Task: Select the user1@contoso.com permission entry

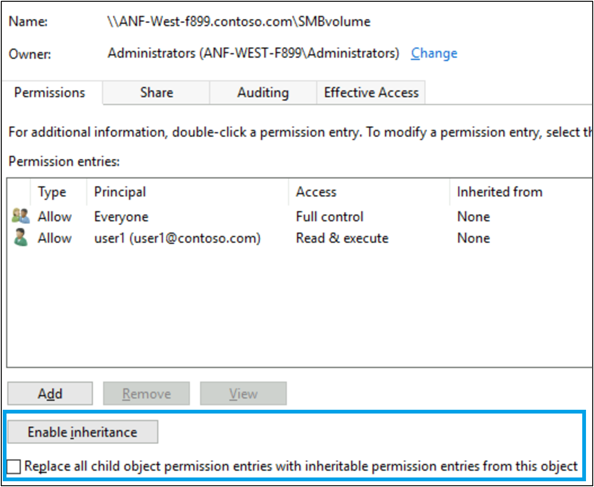Action: (299, 238)
